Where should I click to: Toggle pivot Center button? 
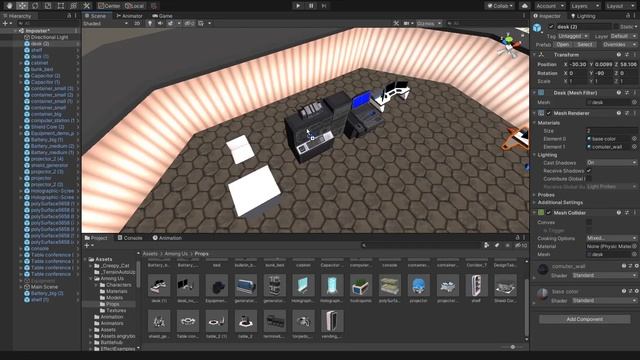109,6
